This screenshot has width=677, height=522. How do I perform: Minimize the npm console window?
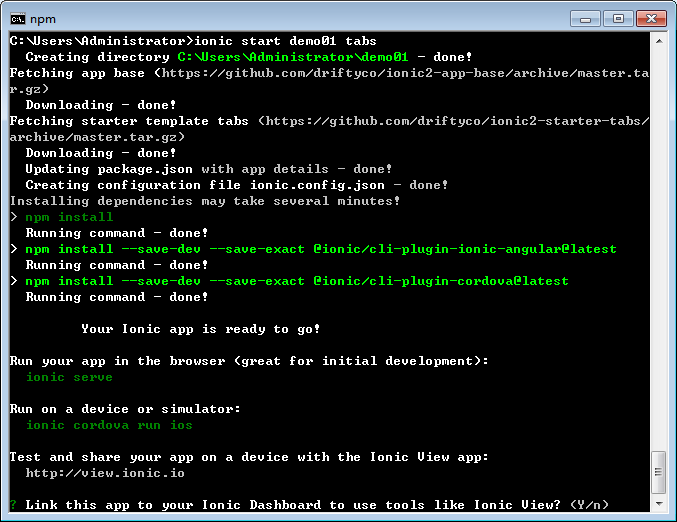click(585, 19)
